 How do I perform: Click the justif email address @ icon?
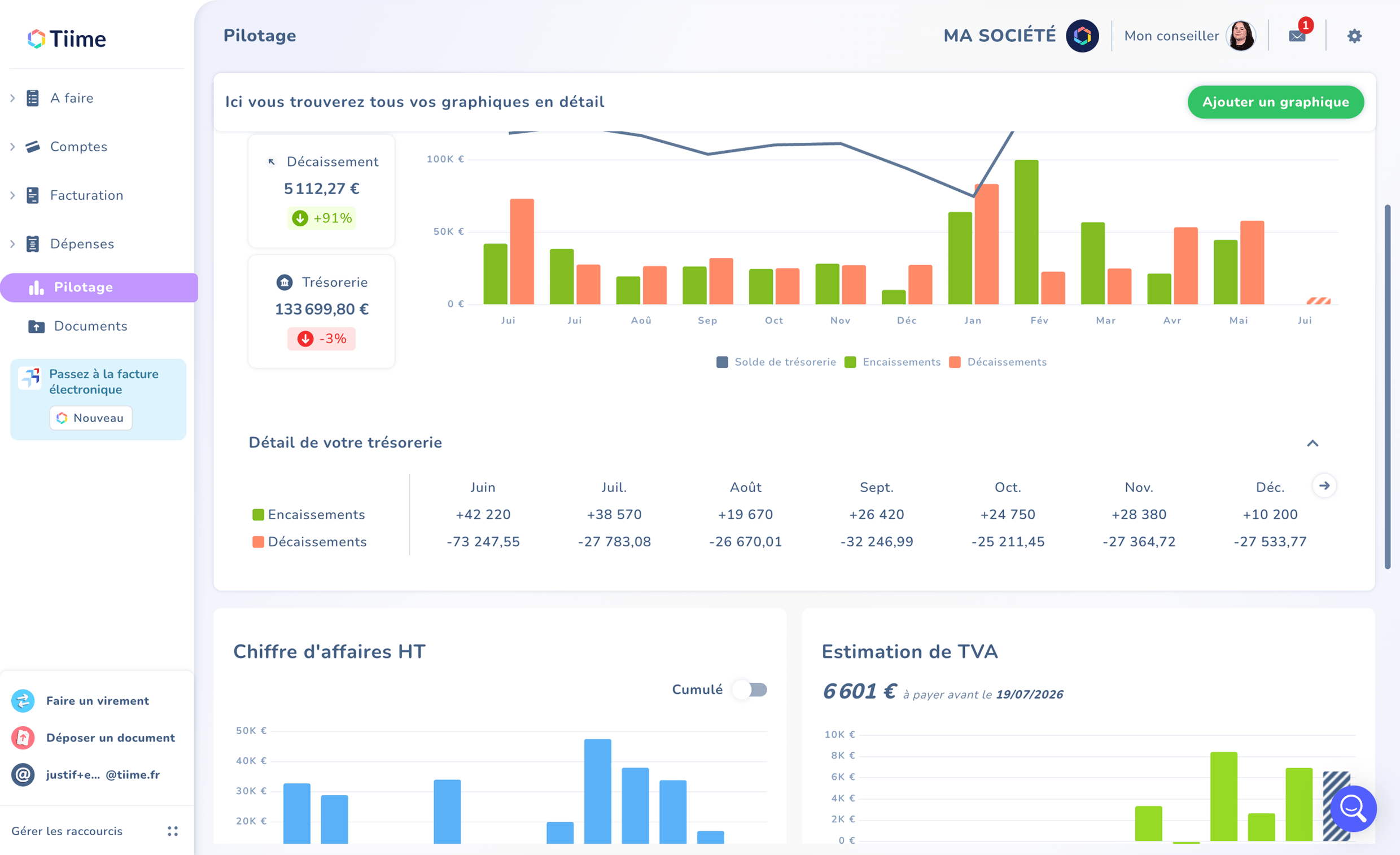tap(23, 774)
